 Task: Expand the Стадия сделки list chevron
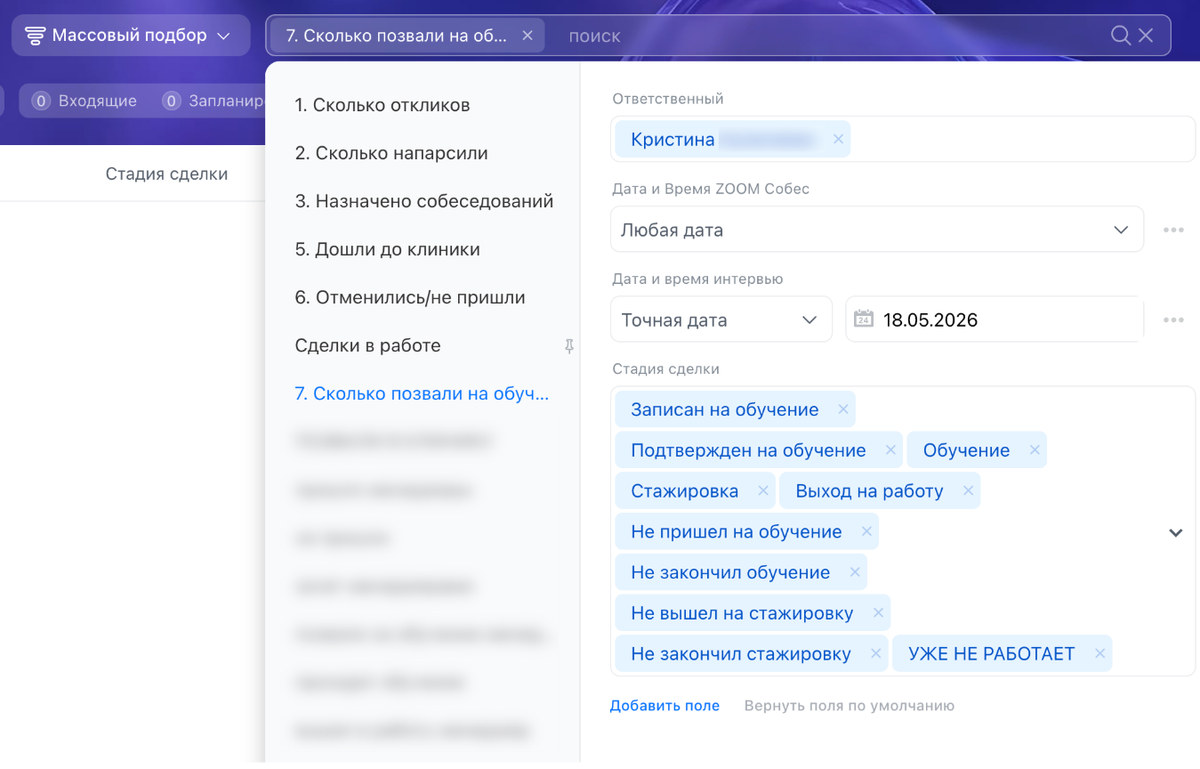click(x=1176, y=532)
